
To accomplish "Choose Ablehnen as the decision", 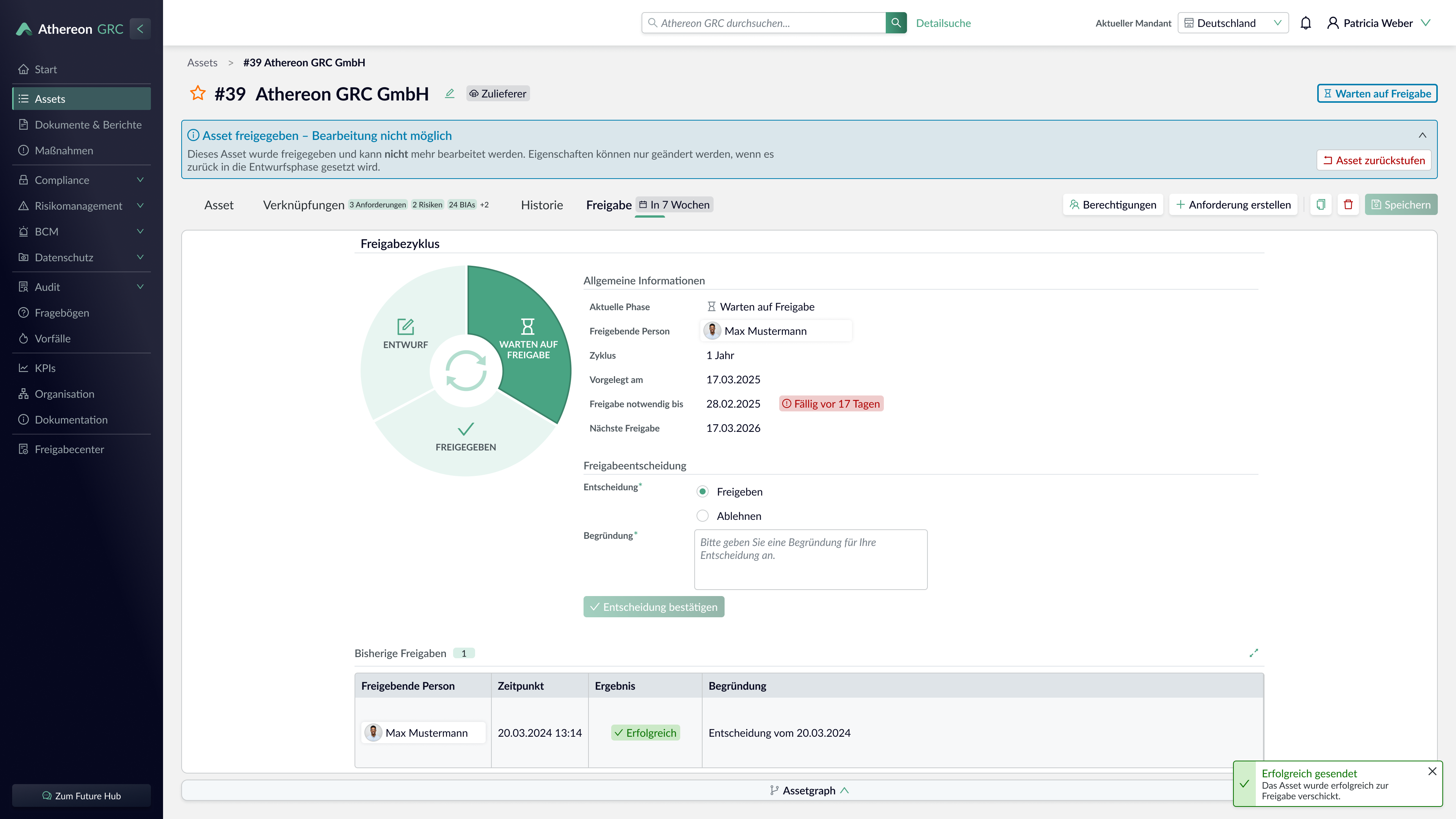I will click(x=703, y=516).
